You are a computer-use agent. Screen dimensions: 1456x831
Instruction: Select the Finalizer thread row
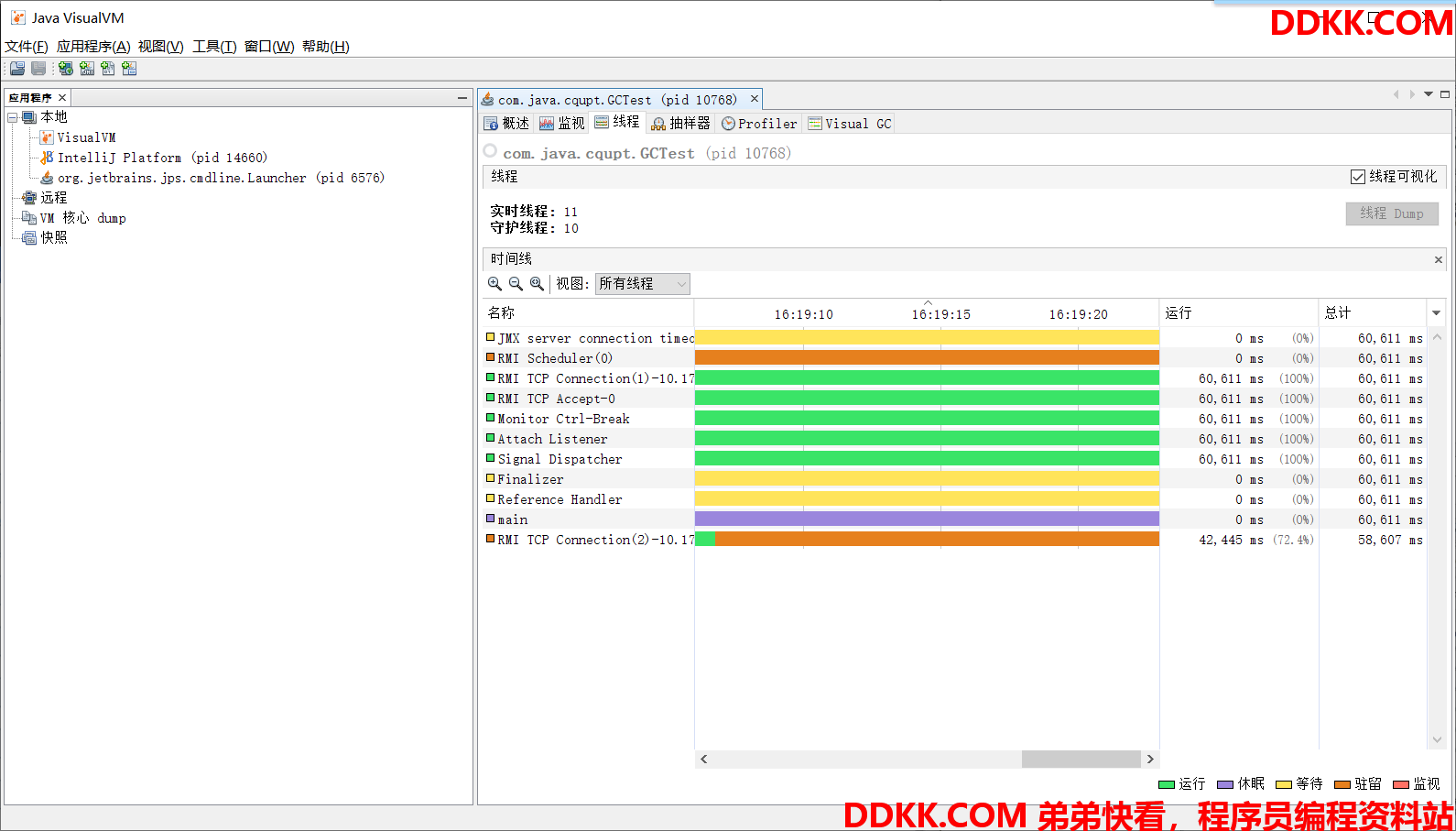954,479
